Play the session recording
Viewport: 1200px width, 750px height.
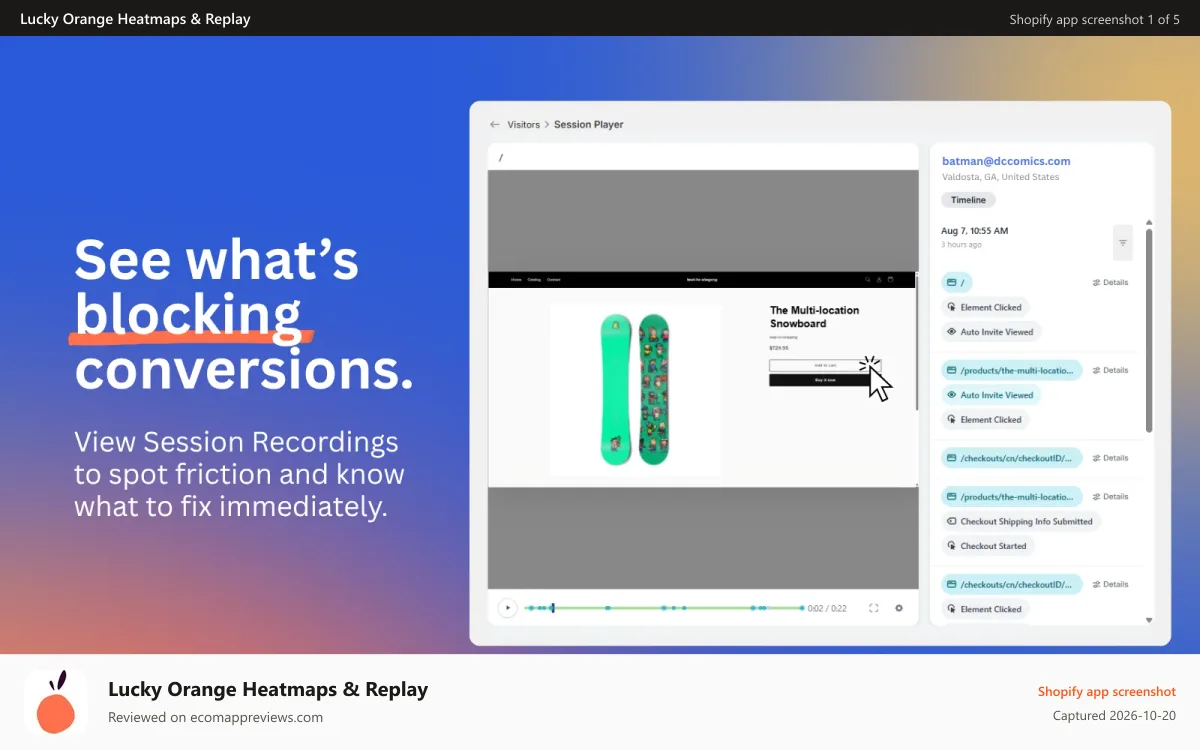pos(507,608)
